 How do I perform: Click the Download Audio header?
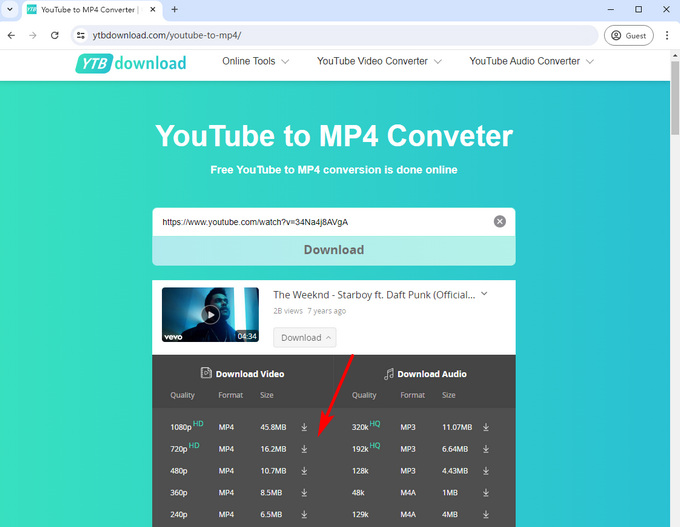[425, 373]
